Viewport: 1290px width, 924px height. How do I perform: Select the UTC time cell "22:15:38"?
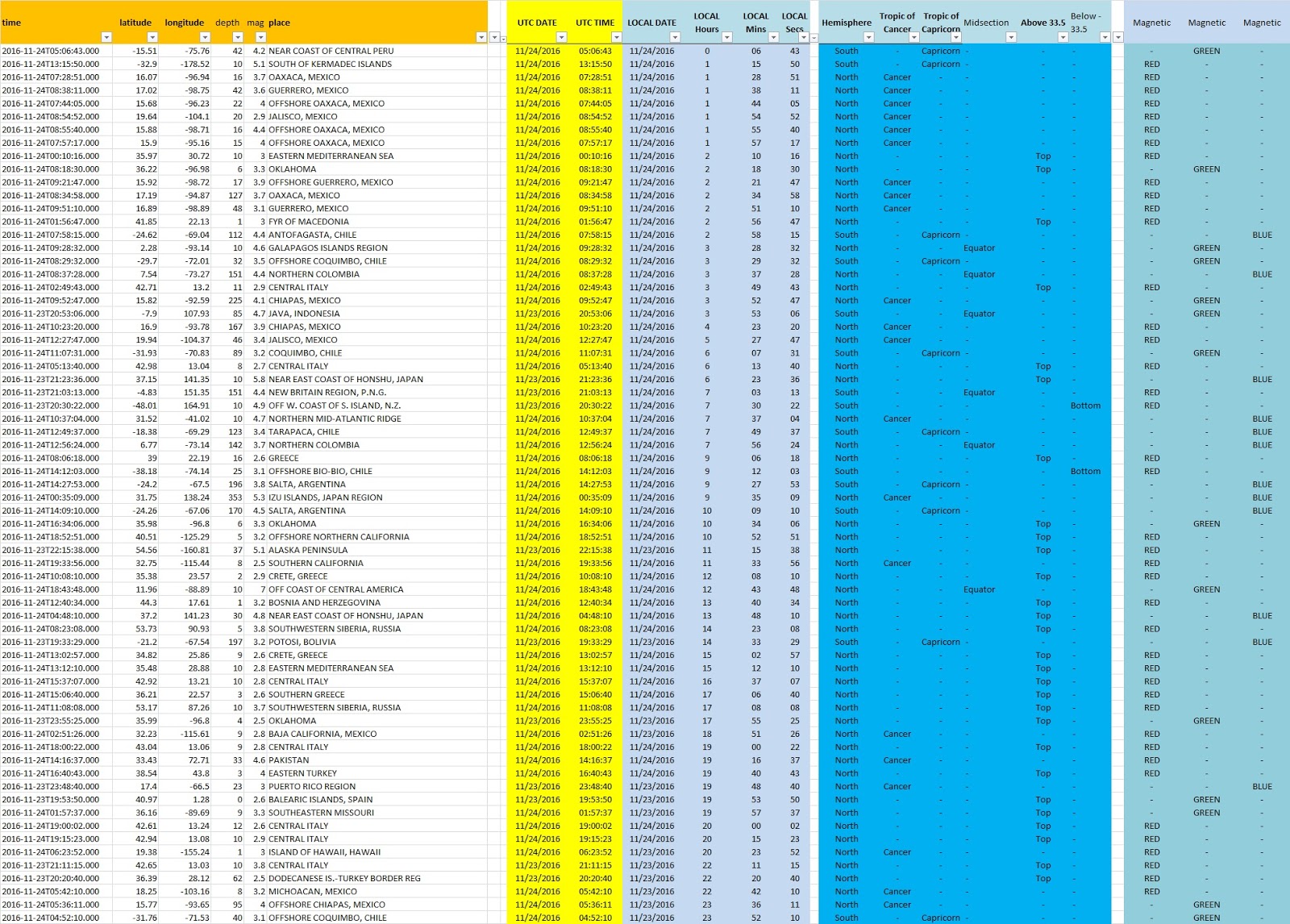coord(595,550)
